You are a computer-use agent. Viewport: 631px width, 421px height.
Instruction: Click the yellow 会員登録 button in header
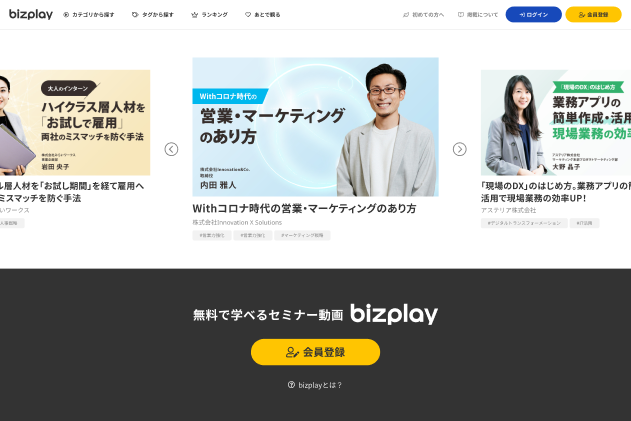tap(593, 14)
